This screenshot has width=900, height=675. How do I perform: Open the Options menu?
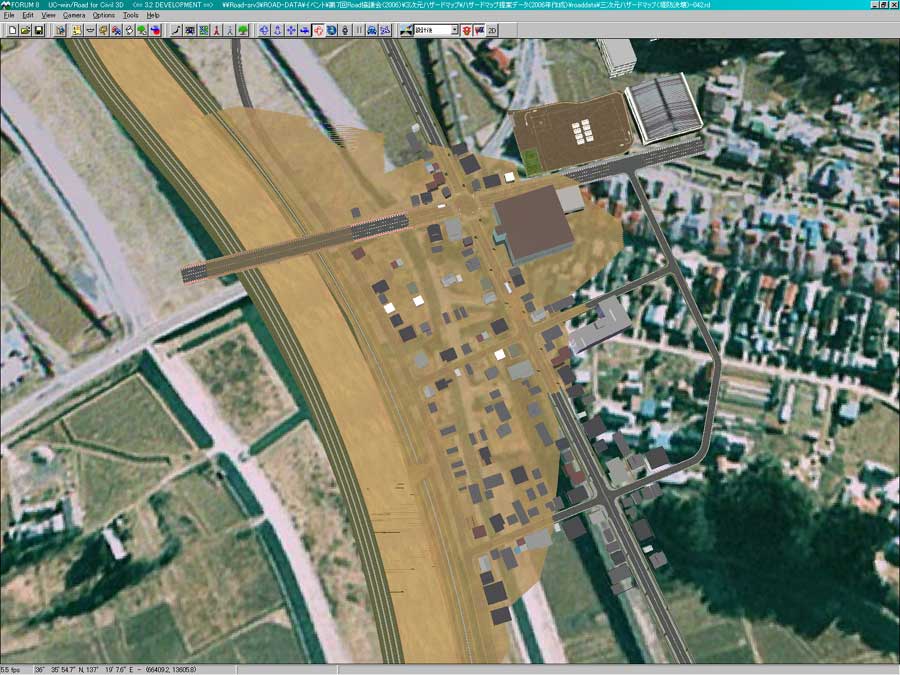(103, 15)
